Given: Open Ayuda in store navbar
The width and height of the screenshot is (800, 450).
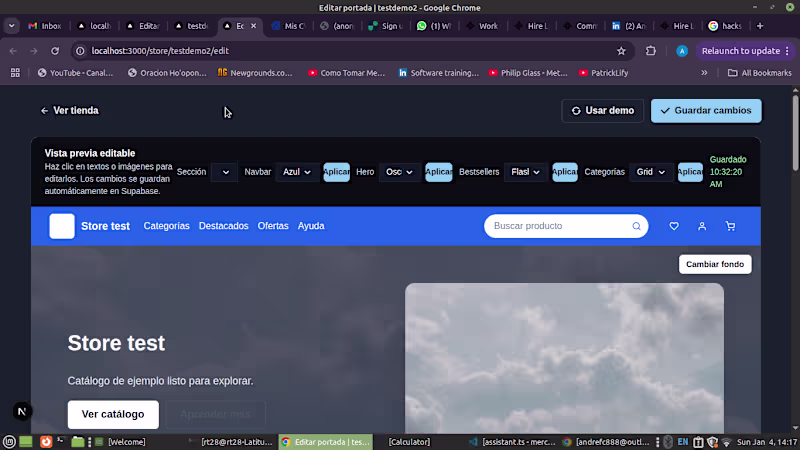Looking at the screenshot, I should [311, 226].
